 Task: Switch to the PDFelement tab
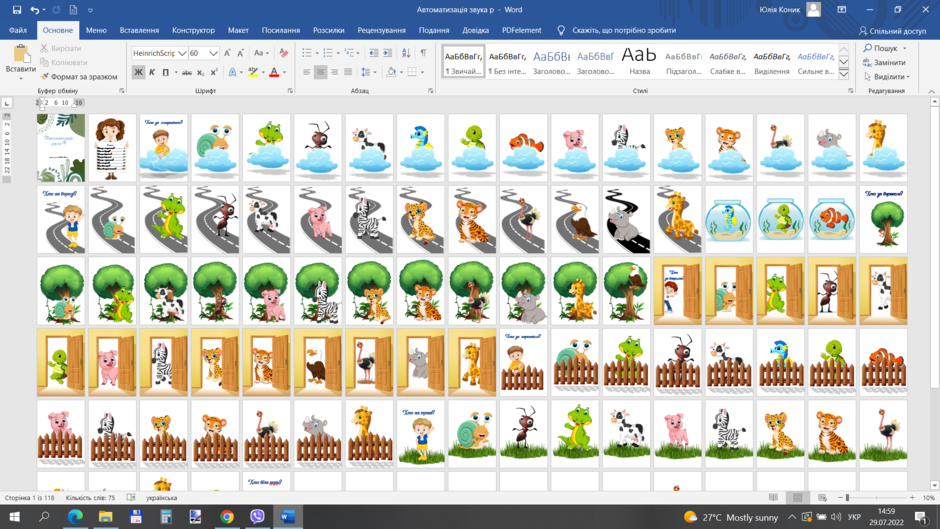pyautogui.click(x=522, y=30)
